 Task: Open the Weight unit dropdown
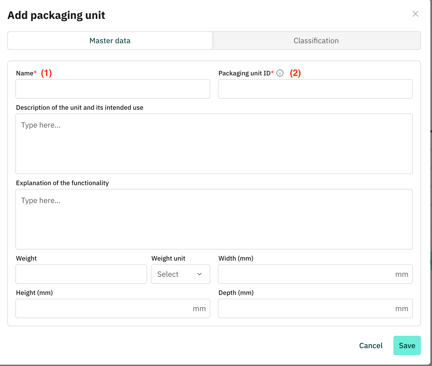181,274
